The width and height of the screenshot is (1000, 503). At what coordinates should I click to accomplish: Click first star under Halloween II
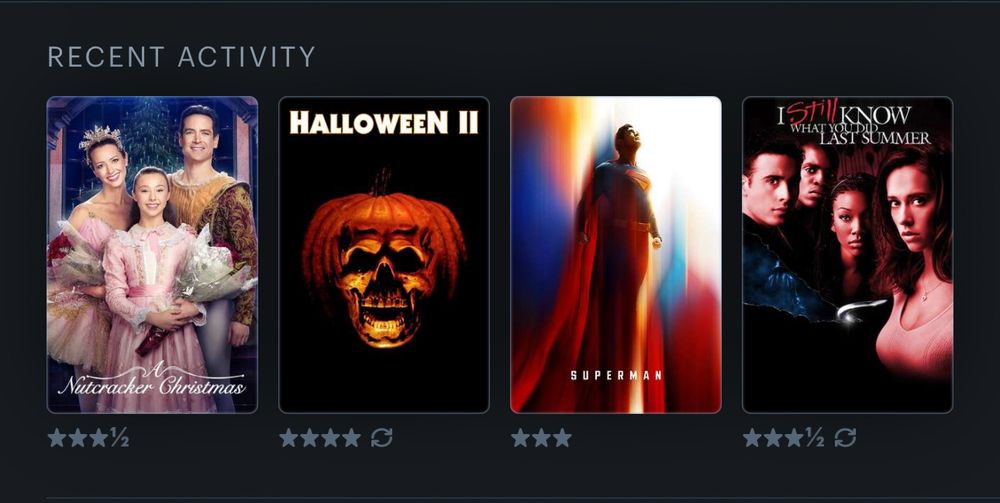(289, 437)
